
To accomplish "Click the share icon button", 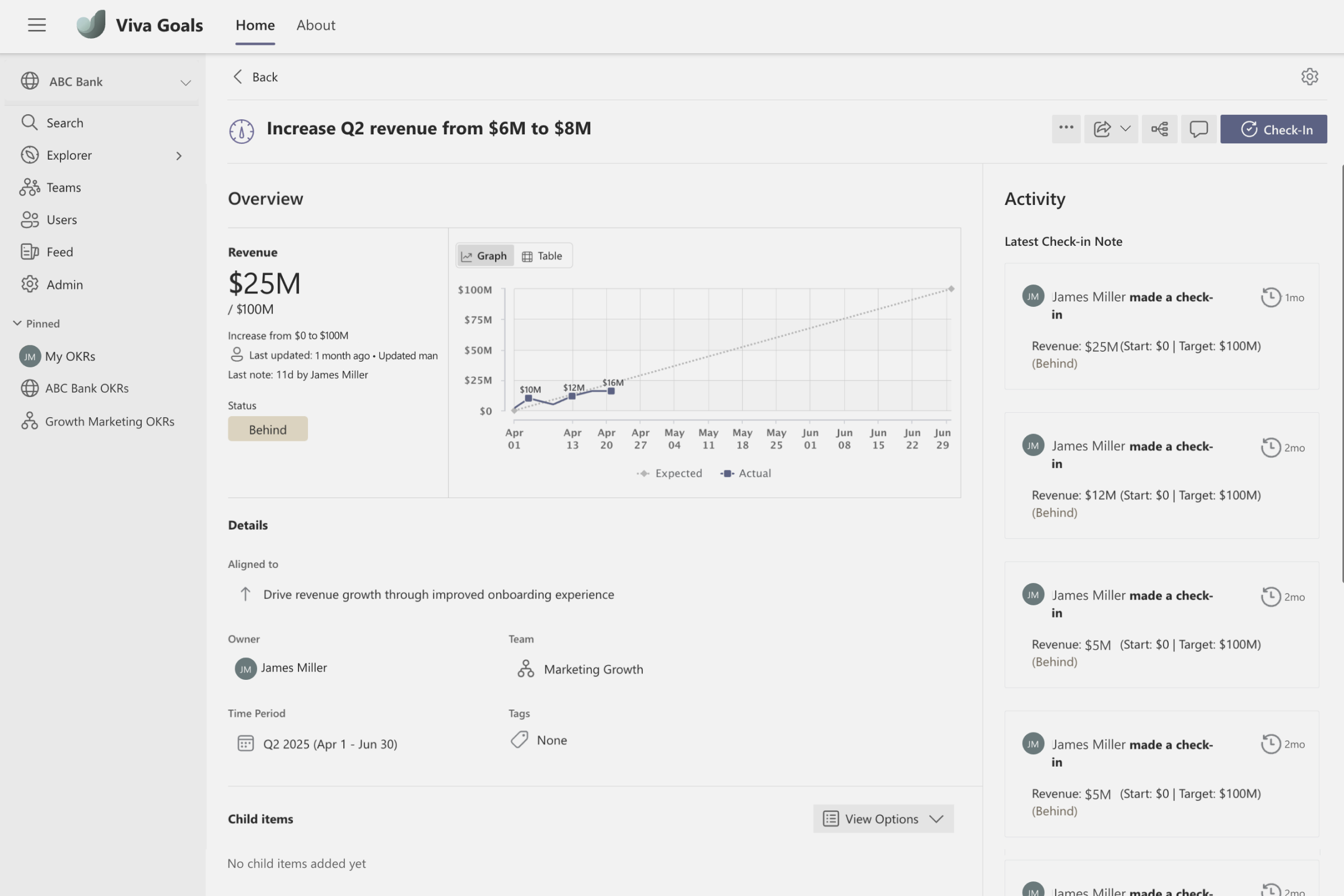I will (x=1102, y=129).
